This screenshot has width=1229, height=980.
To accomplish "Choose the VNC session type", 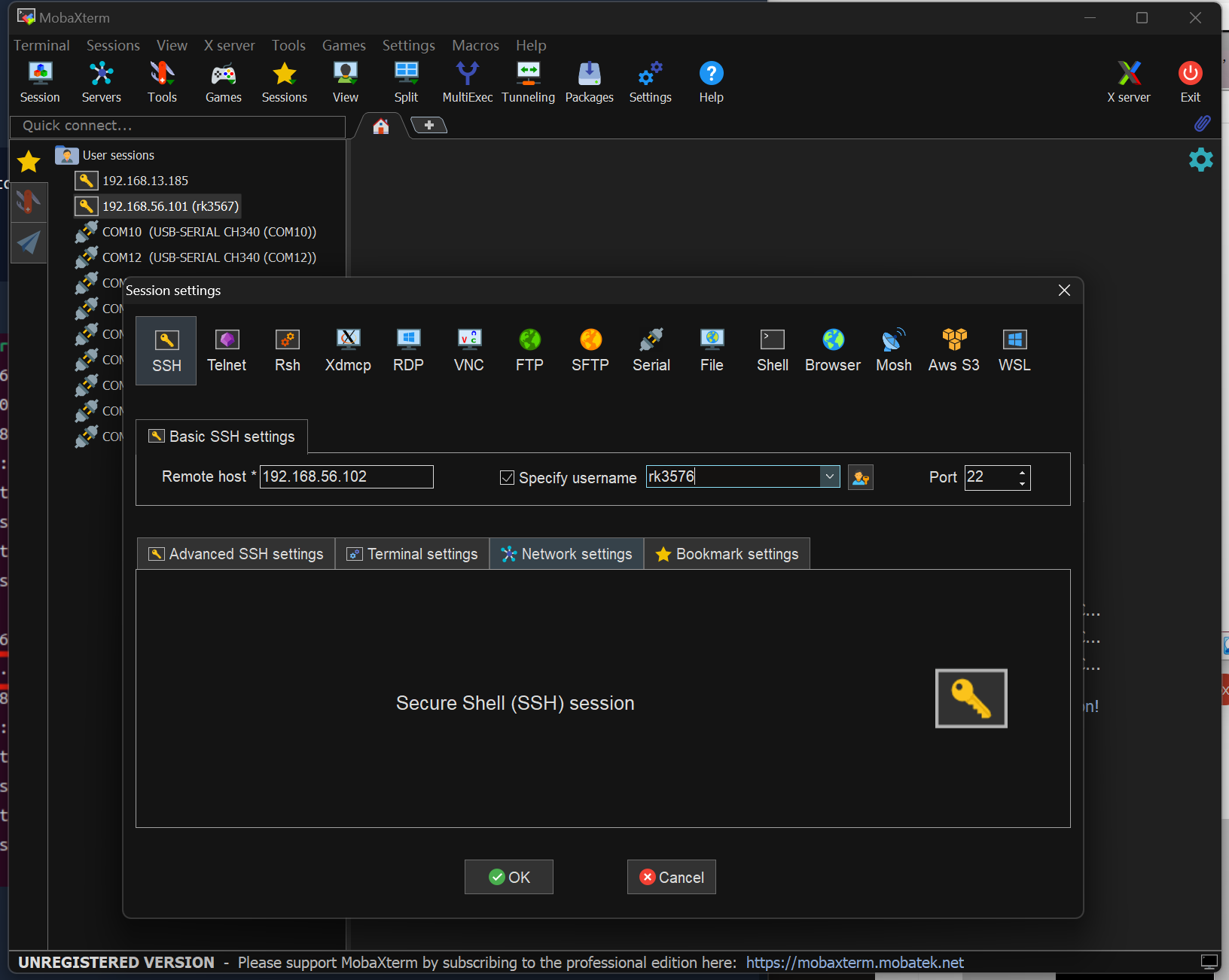I will 468,350.
